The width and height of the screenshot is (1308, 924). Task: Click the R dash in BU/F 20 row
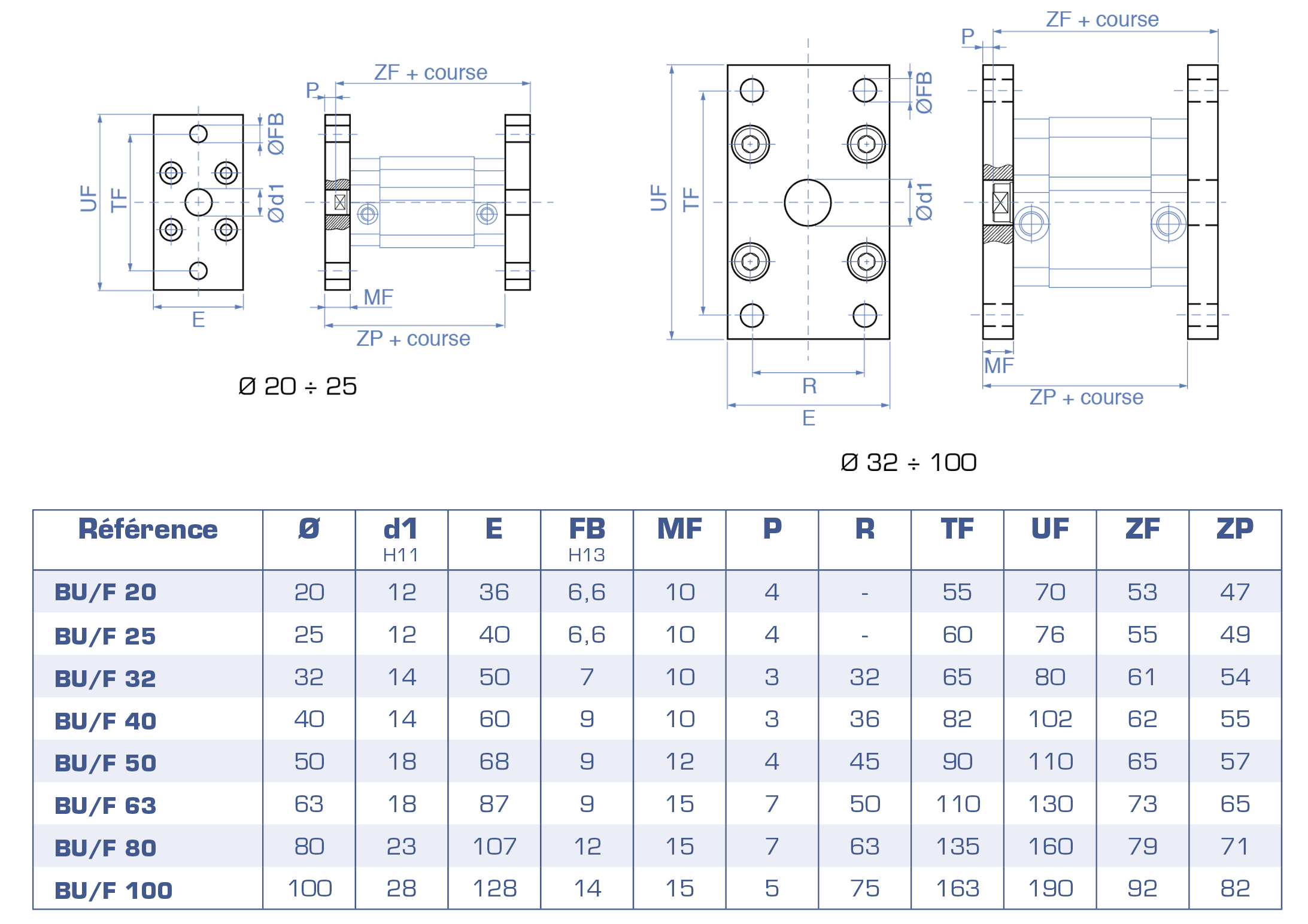coord(864,594)
